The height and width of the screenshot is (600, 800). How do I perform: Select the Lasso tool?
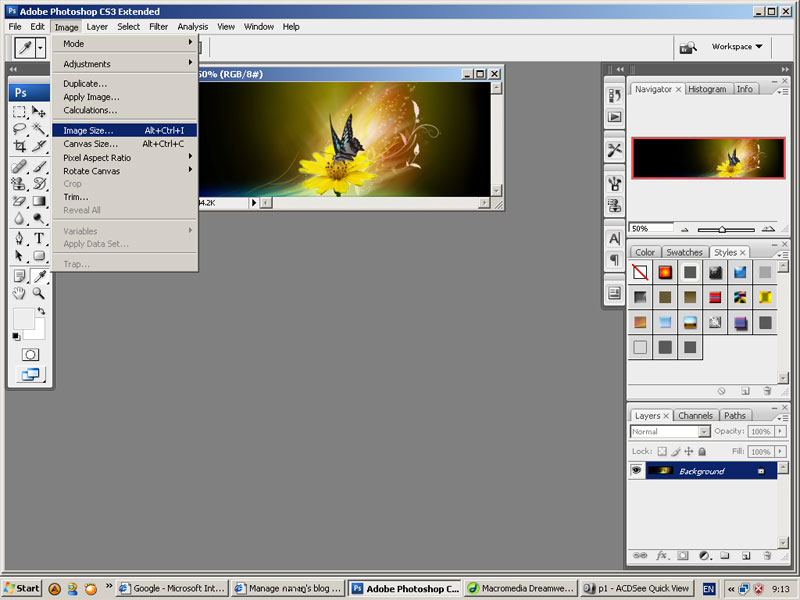19,129
